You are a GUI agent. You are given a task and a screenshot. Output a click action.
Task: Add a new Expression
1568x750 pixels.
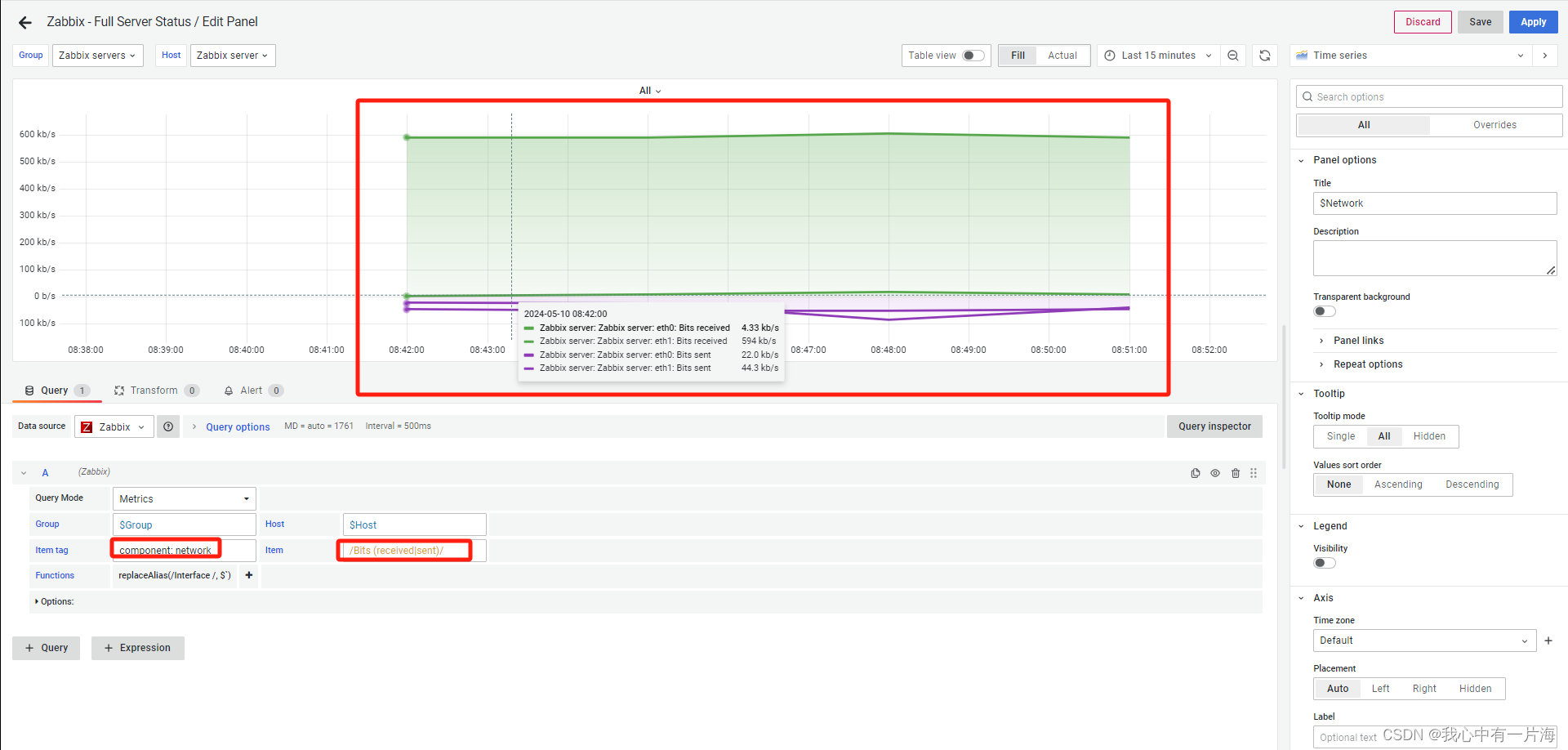[x=138, y=648]
